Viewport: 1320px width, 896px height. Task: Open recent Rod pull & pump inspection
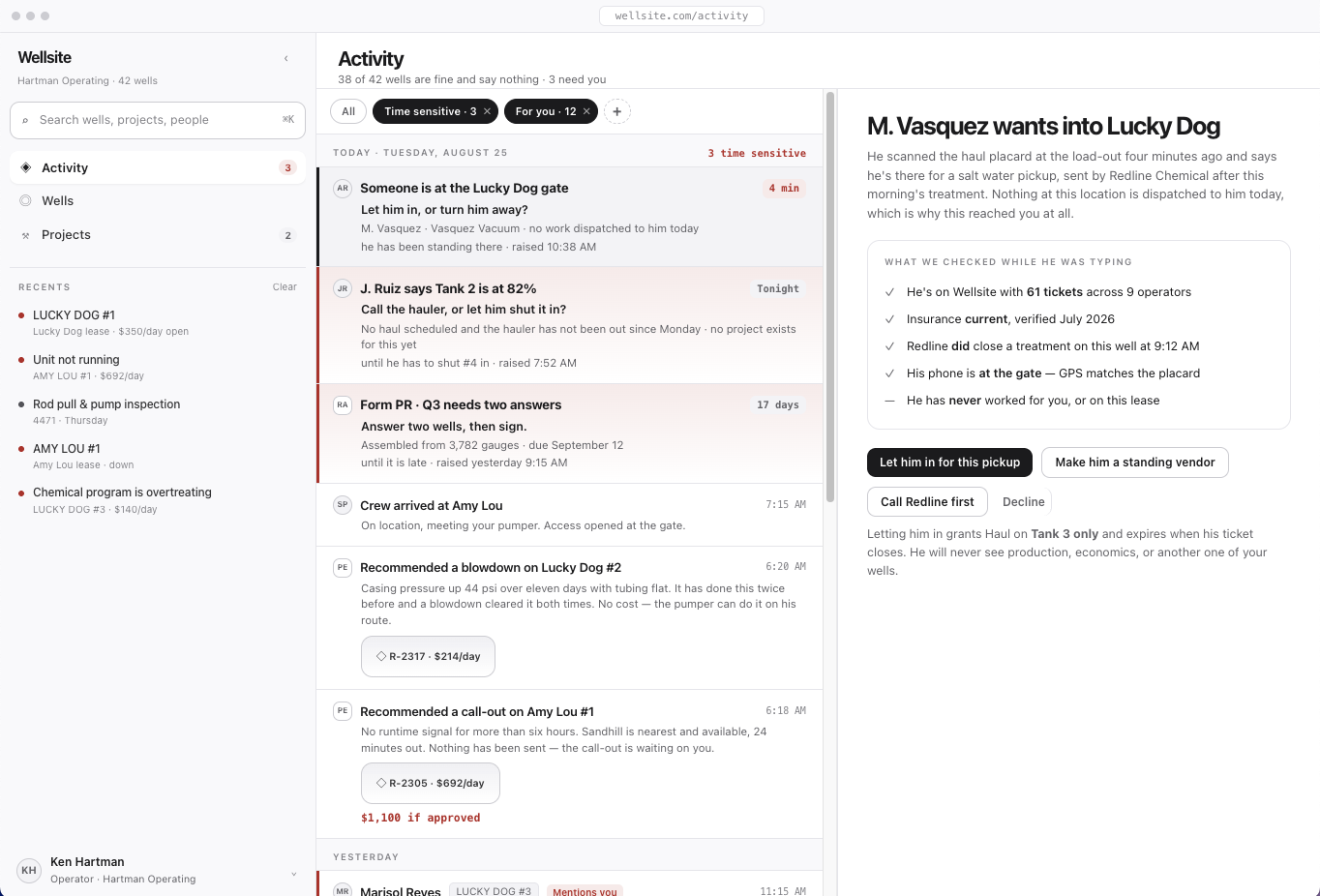(158, 411)
